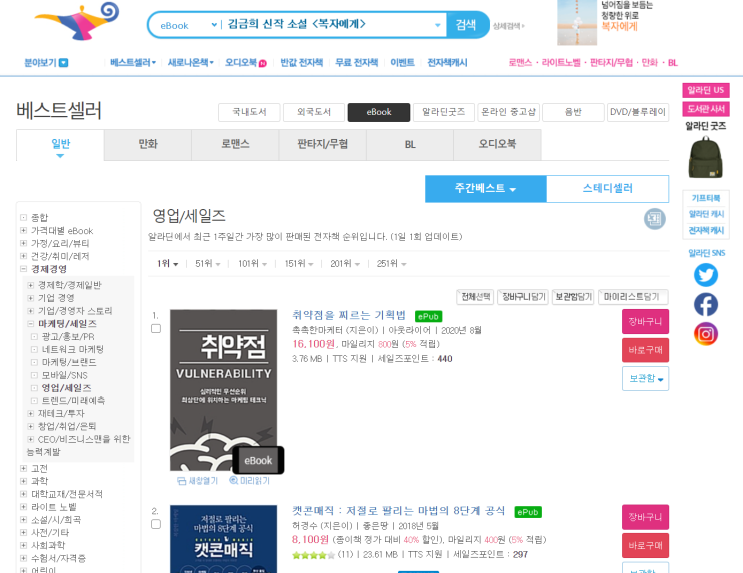Open the 반값 전자책 menu link

click(x=301, y=63)
